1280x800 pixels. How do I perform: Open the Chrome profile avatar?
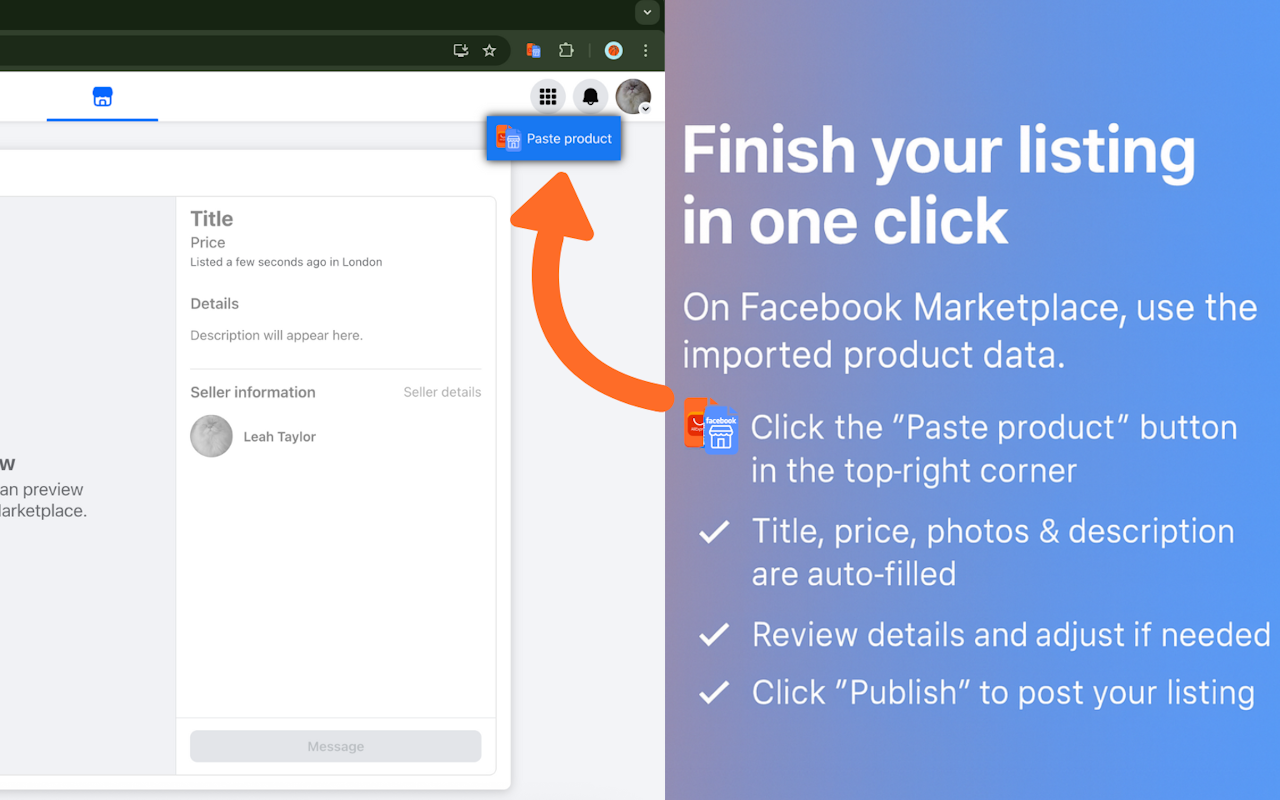(x=614, y=50)
